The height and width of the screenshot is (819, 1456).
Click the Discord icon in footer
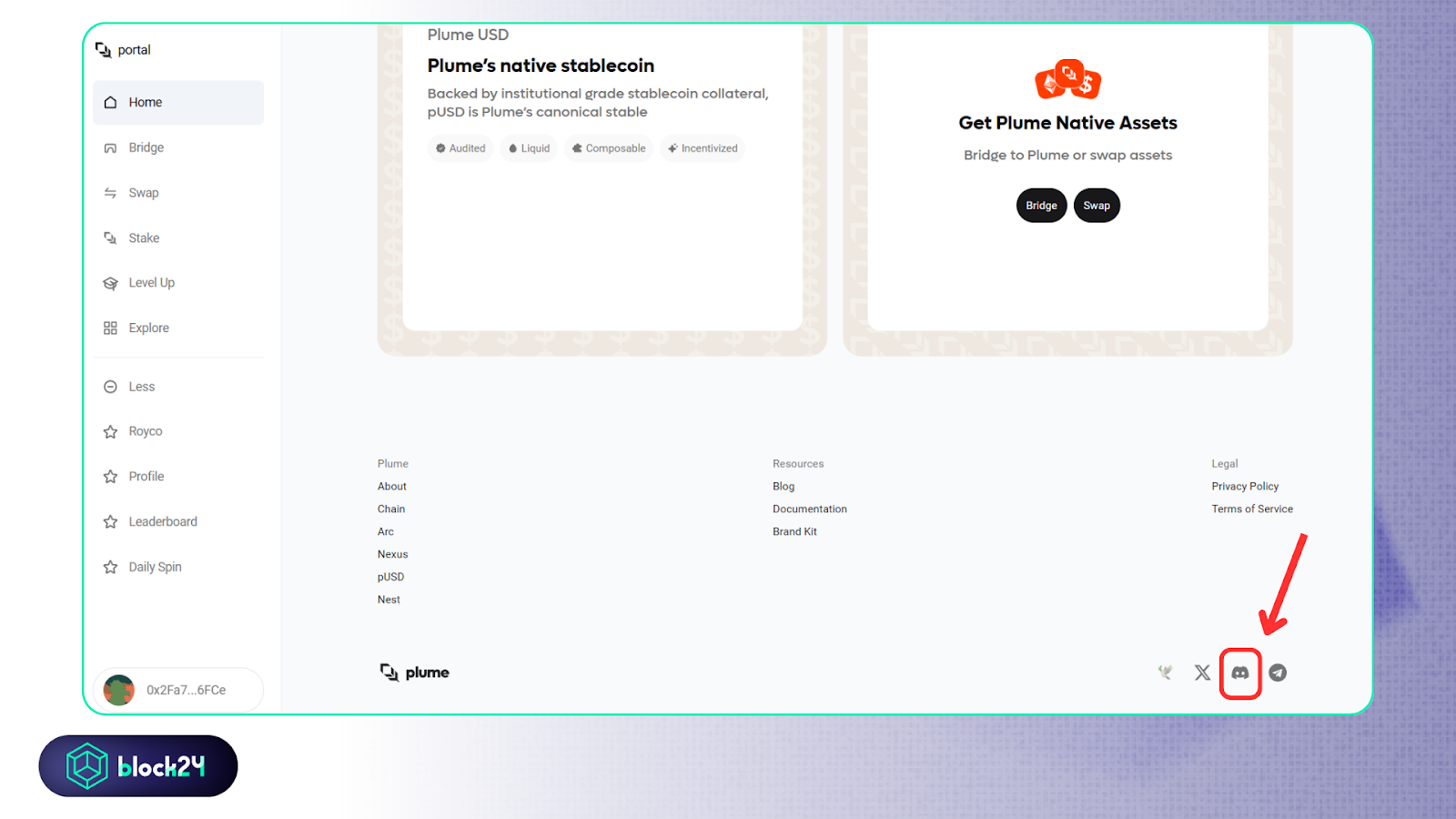pos(1239,672)
